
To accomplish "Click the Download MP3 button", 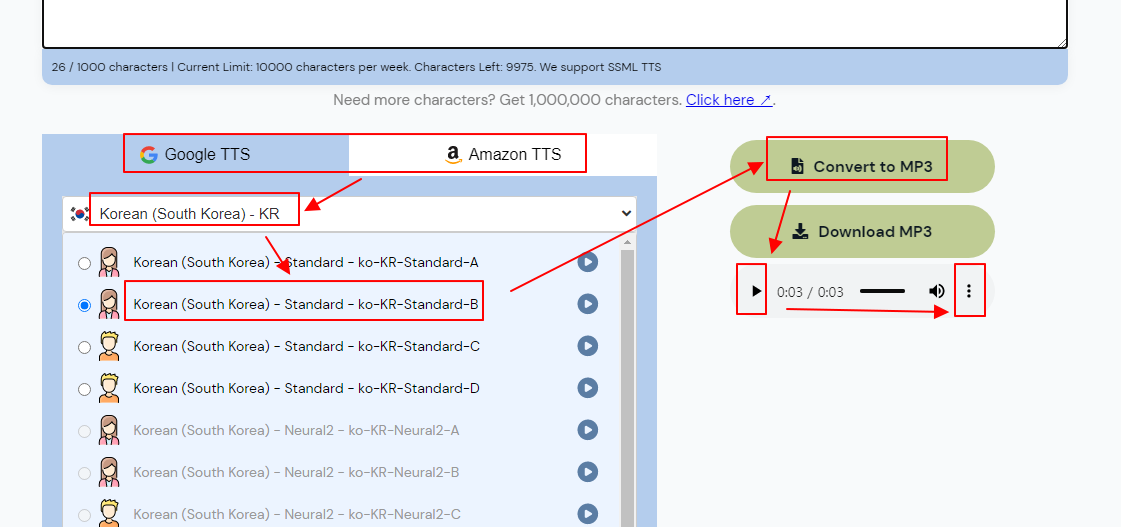I will pos(862,232).
